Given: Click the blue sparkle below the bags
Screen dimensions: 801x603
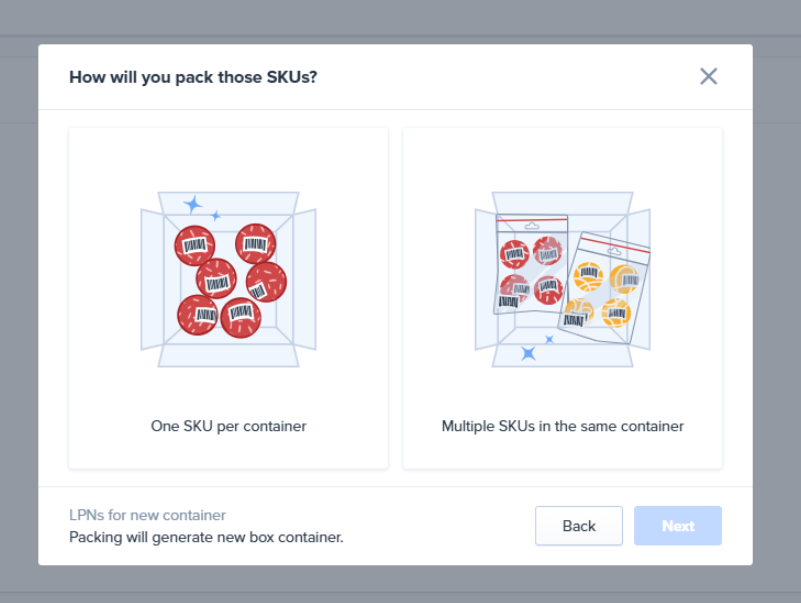Looking at the screenshot, I should click(528, 353).
